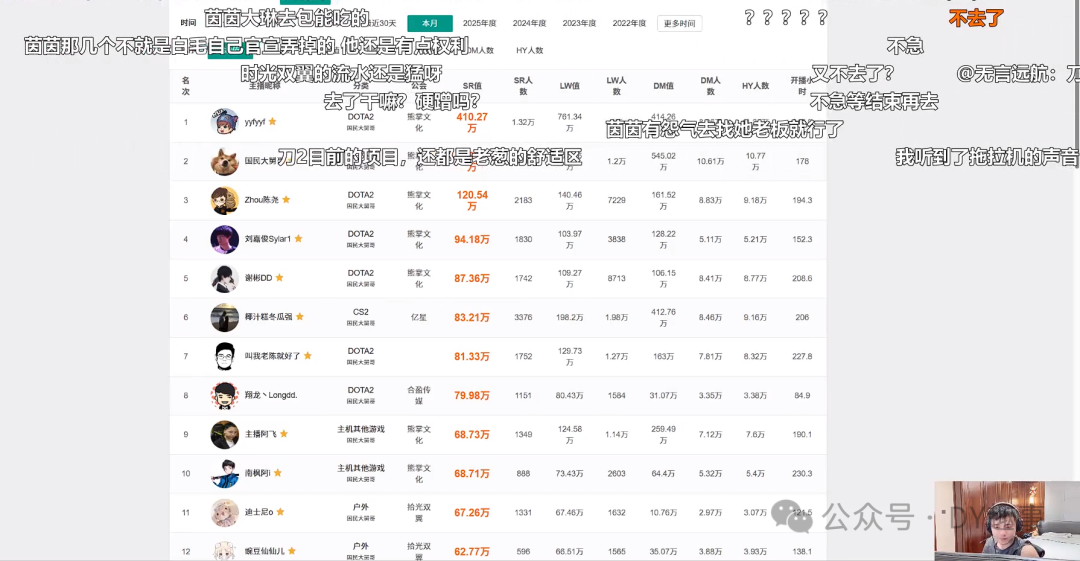Image resolution: width=1080 pixels, height=561 pixels.
Task: Sort by the HY人数 column header
Action: click(x=756, y=86)
